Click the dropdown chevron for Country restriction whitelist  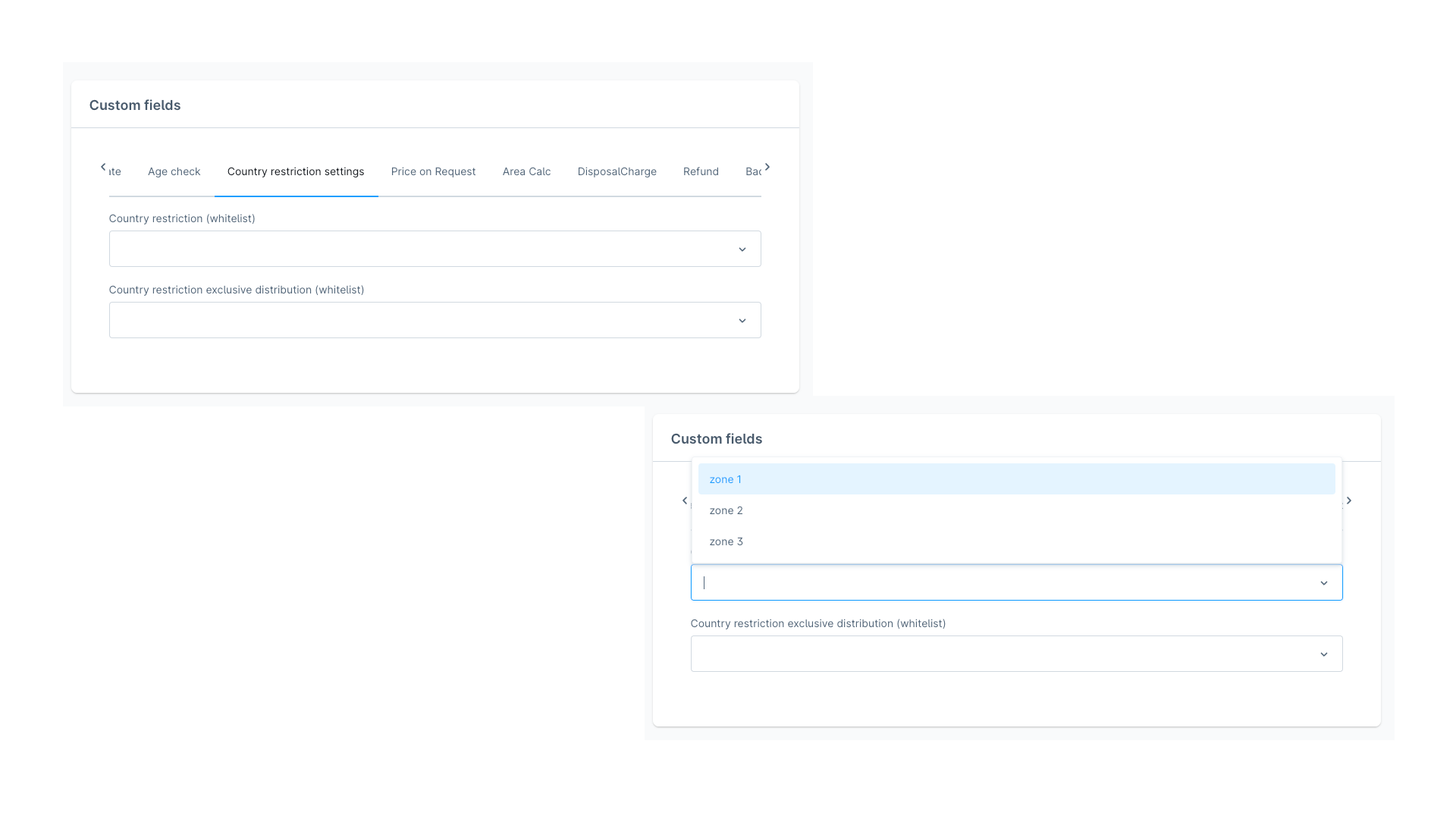click(742, 249)
